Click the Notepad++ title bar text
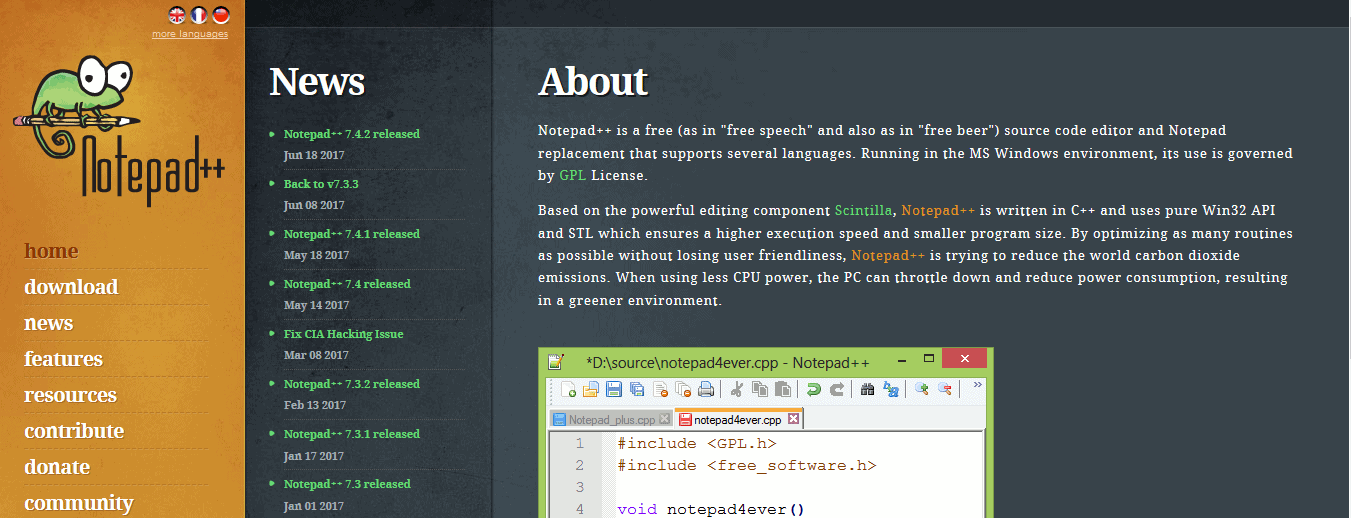Image resolution: width=1351 pixels, height=518 pixels. pyautogui.click(x=728, y=361)
